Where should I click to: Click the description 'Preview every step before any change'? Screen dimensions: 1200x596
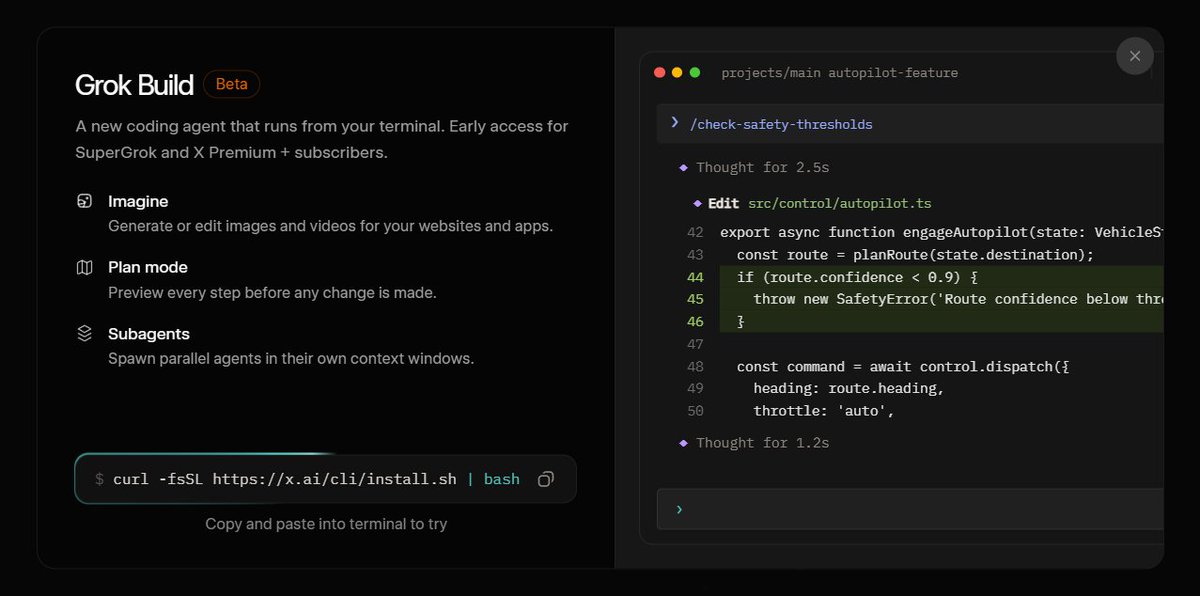(x=272, y=293)
